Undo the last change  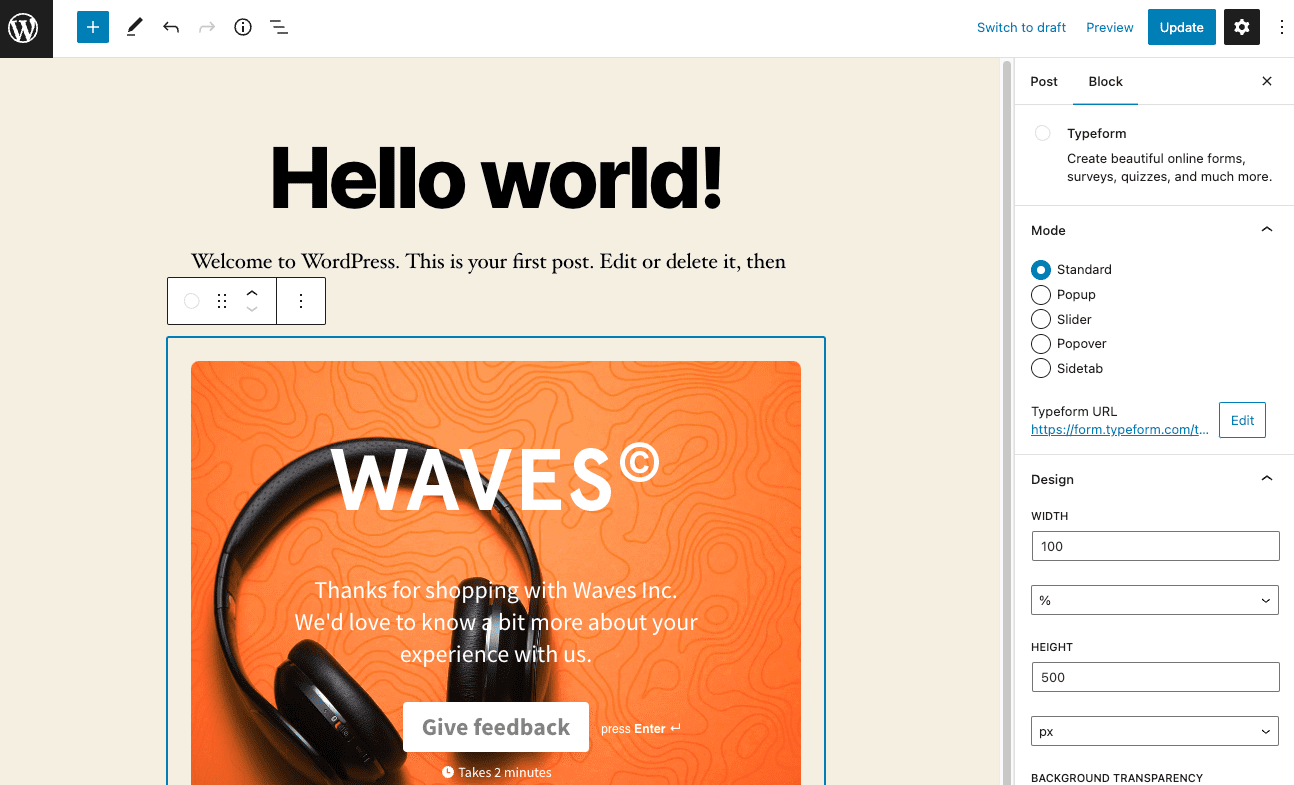pyautogui.click(x=171, y=28)
